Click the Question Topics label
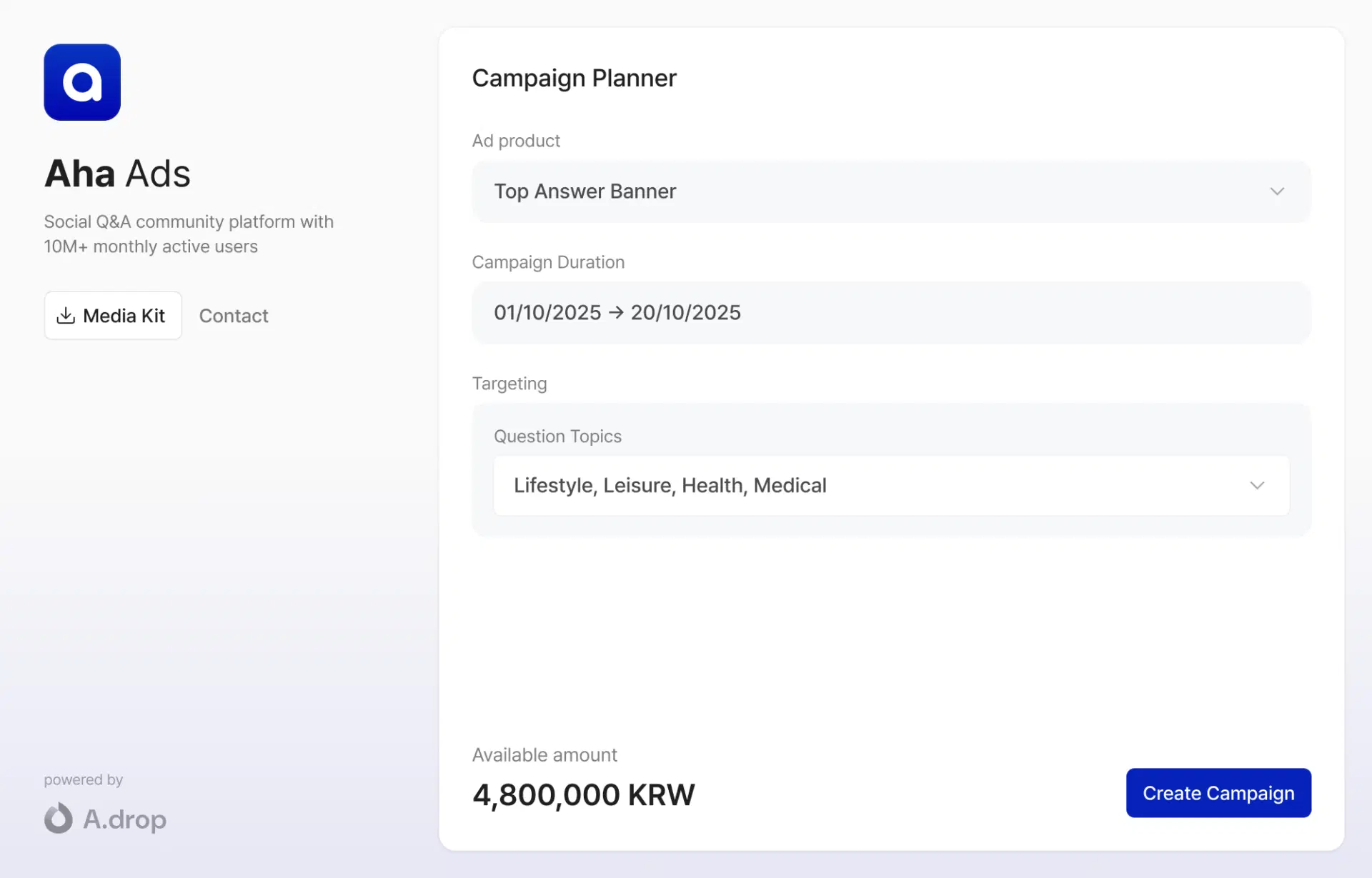The width and height of the screenshot is (1372, 878). coord(557,436)
